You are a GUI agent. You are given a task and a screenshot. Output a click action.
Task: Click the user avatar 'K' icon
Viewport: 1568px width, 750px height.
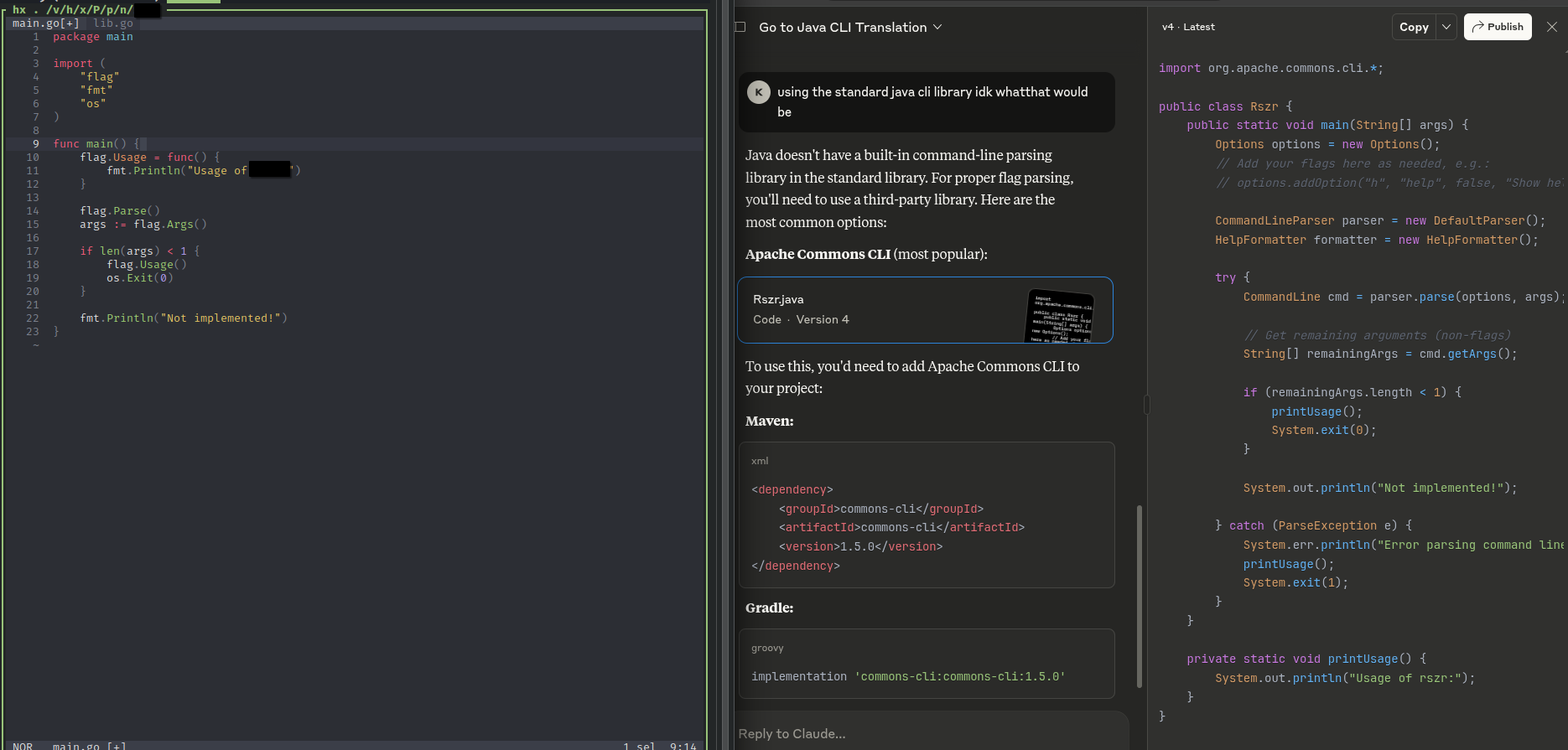tap(759, 92)
